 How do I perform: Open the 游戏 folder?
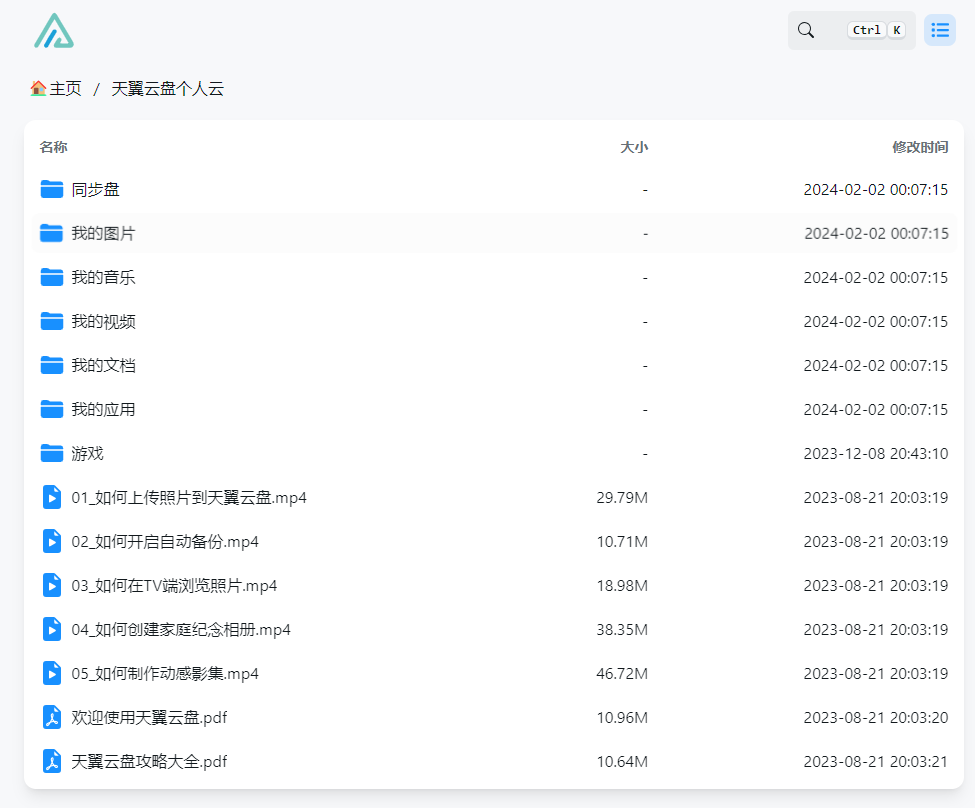click(87, 453)
